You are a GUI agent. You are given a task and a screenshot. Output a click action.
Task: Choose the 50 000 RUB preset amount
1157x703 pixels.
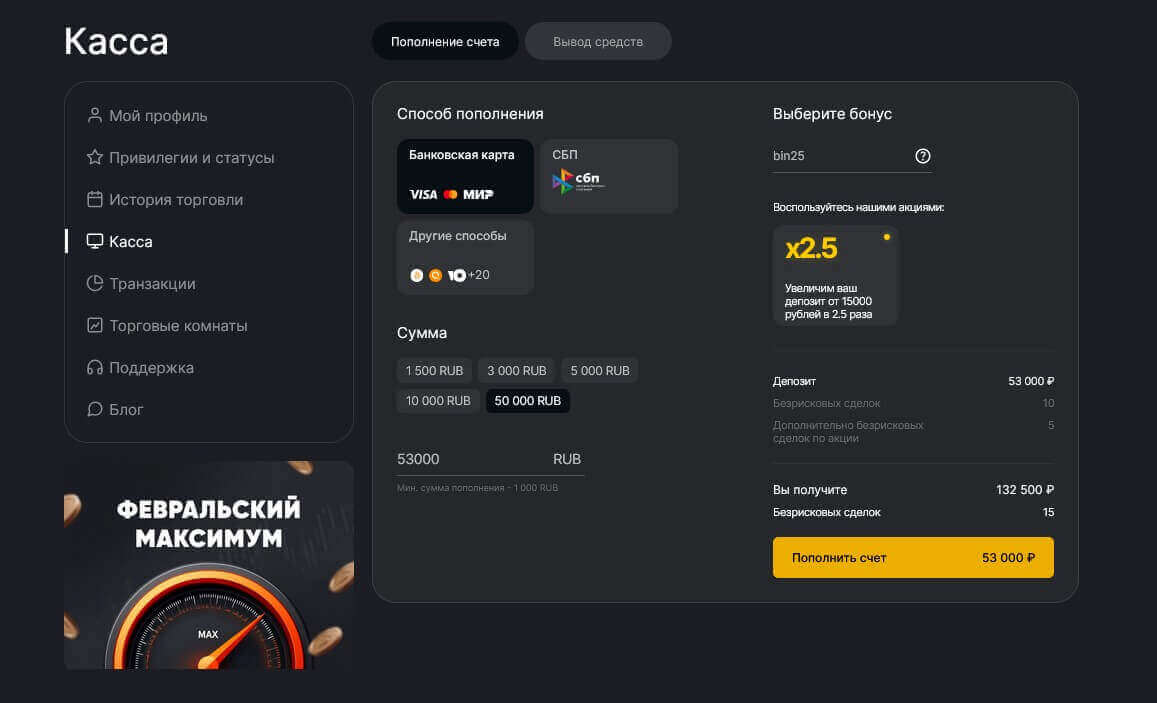pos(528,401)
